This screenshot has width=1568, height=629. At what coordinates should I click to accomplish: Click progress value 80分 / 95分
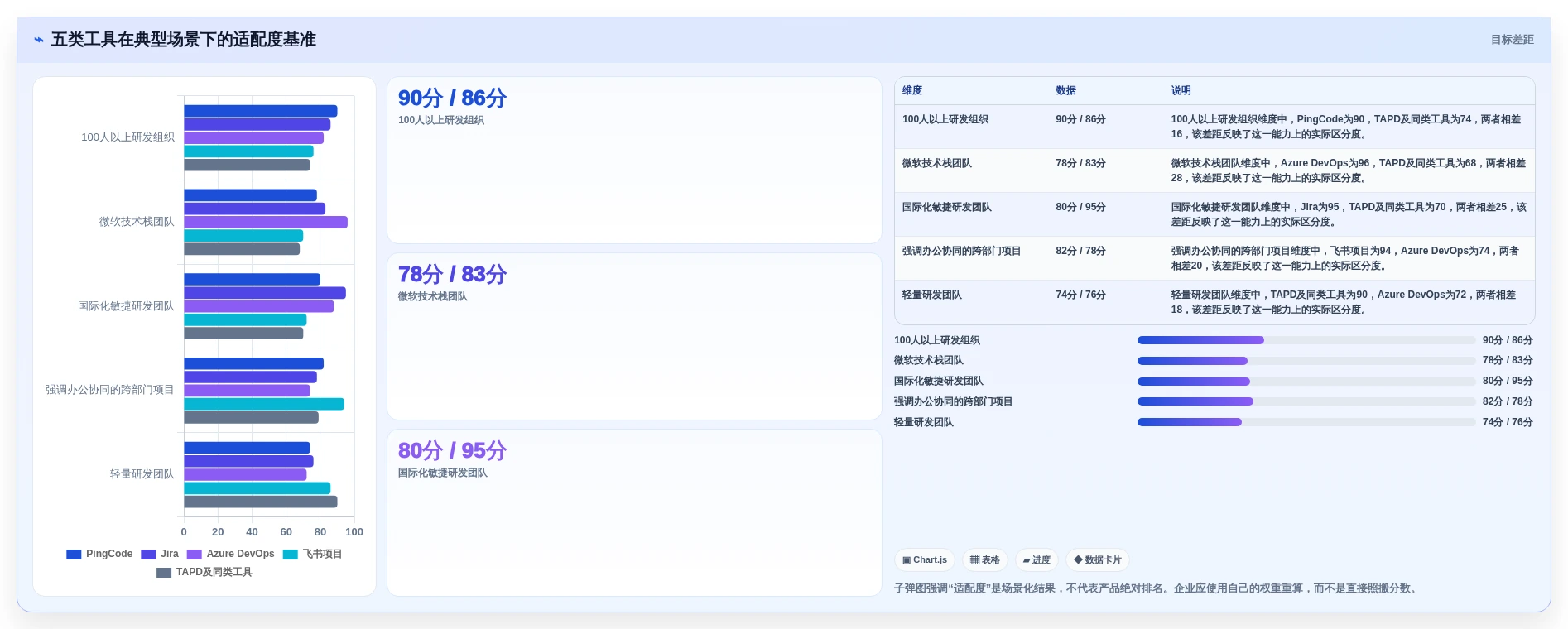[x=1508, y=382]
